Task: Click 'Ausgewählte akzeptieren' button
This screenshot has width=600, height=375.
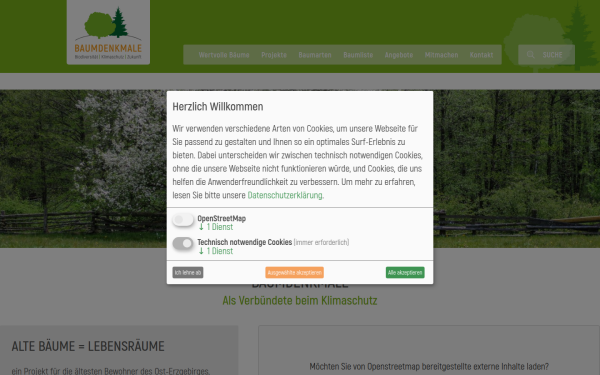Action: coord(294,272)
